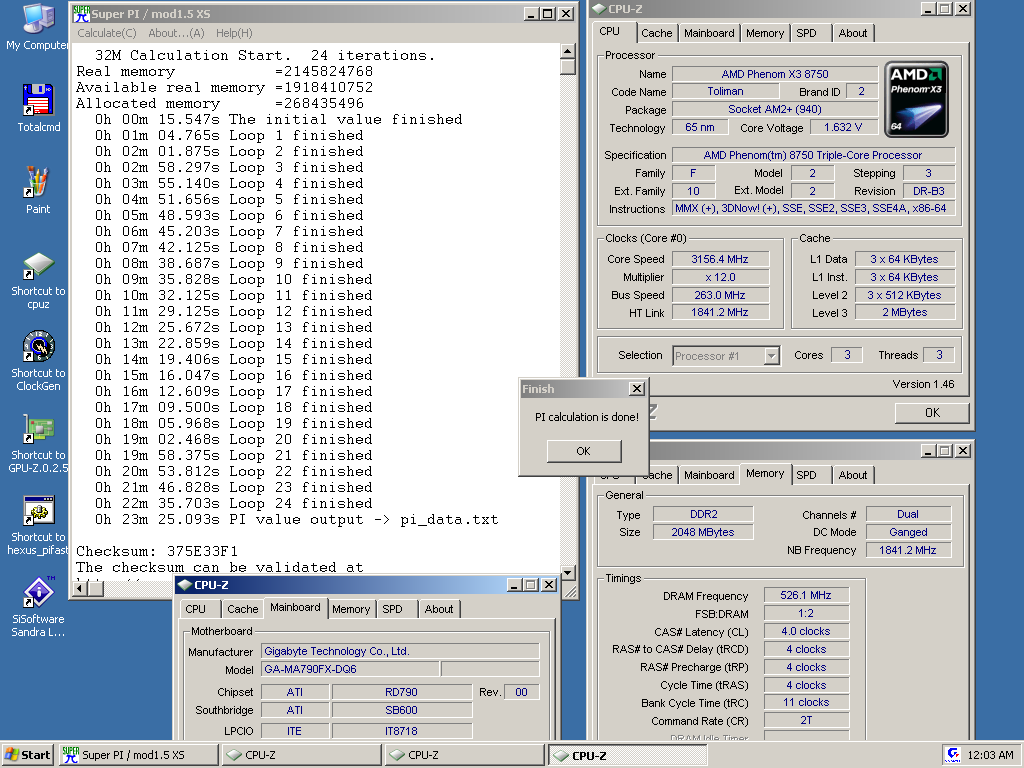The height and width of the screenshot is (768, 1024).
Task: Open the Paint desktop shortcut
Action: 37,190
